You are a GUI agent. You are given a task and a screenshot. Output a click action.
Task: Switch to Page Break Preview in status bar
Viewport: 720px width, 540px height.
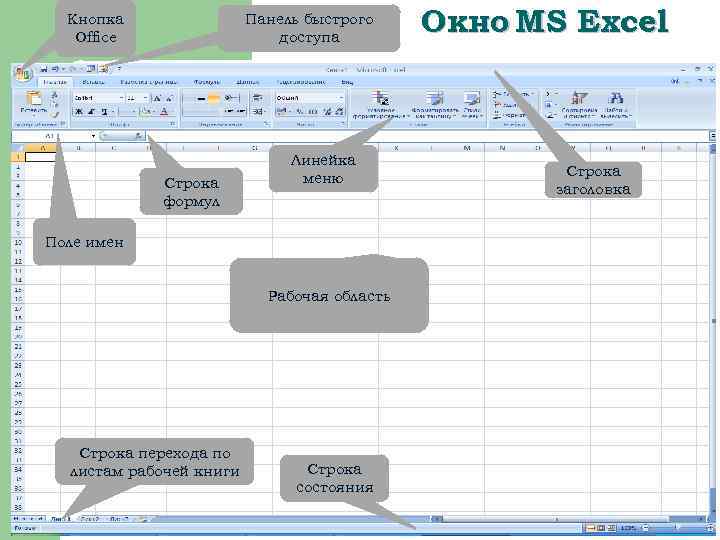[611, 528]
